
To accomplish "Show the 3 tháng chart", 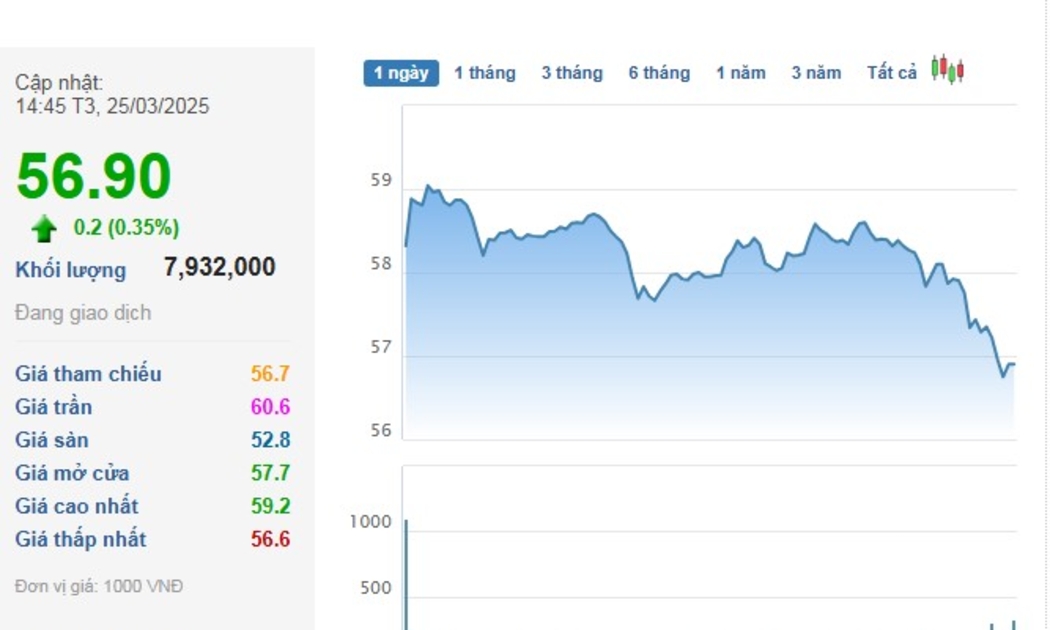I will click(x=572, y=73).
